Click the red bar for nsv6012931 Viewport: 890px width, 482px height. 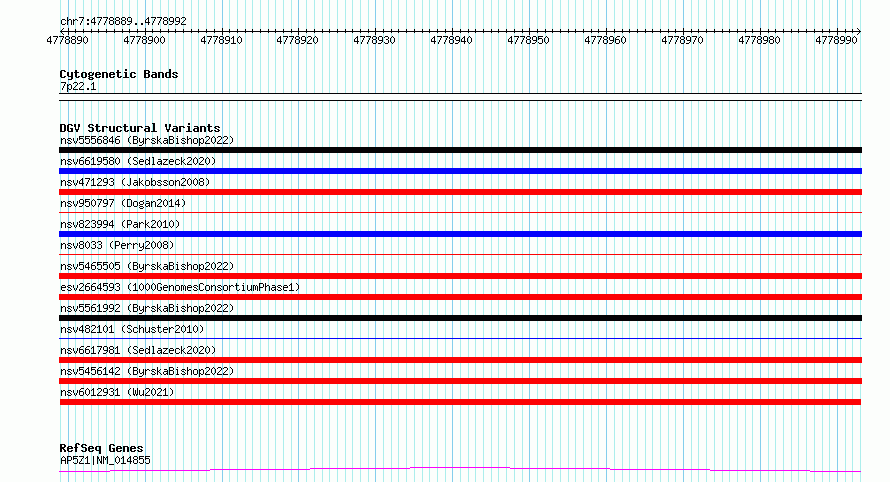coord(460,402)
